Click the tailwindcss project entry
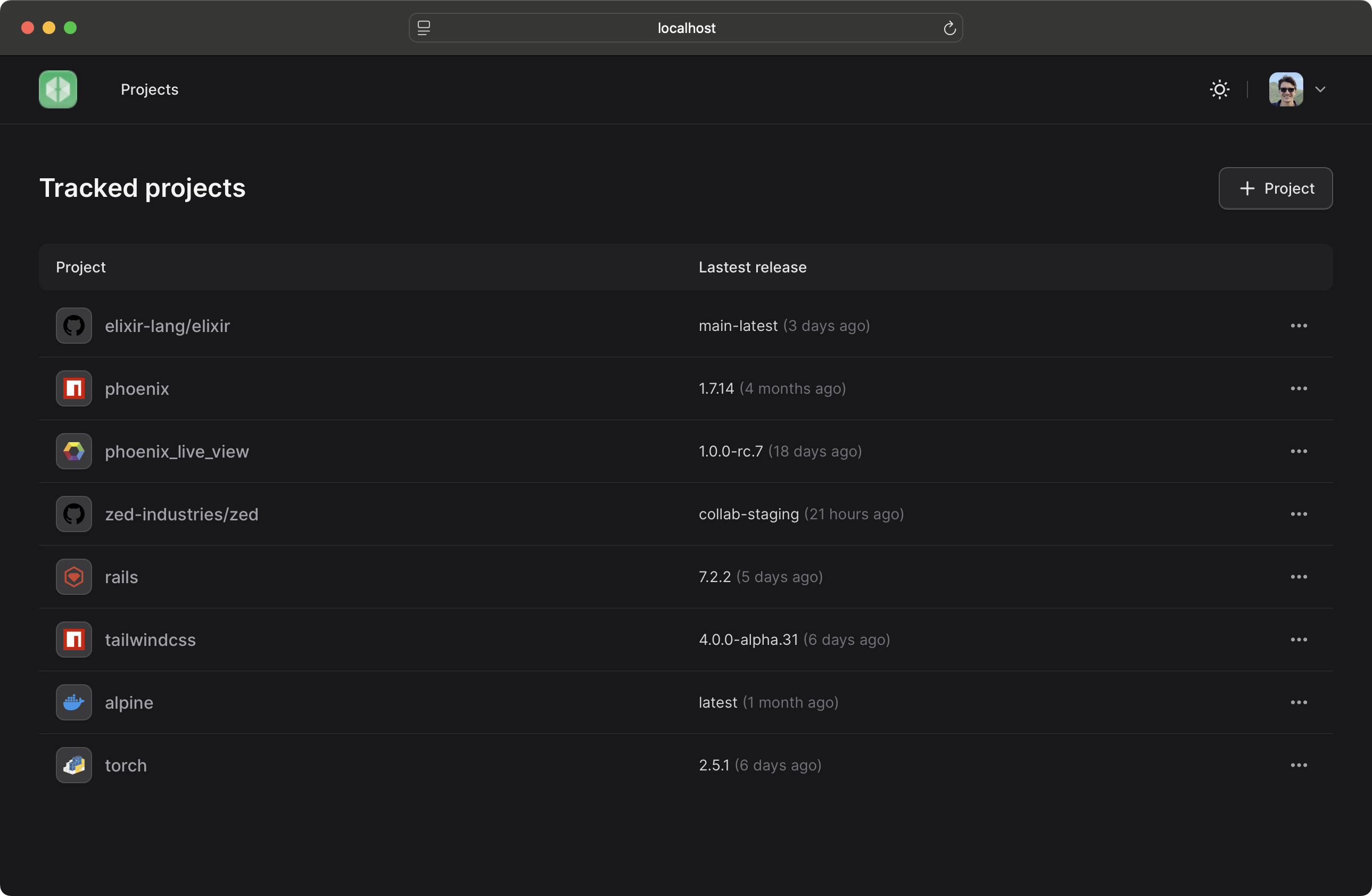1372x896 pixels. tap(150, 639)
